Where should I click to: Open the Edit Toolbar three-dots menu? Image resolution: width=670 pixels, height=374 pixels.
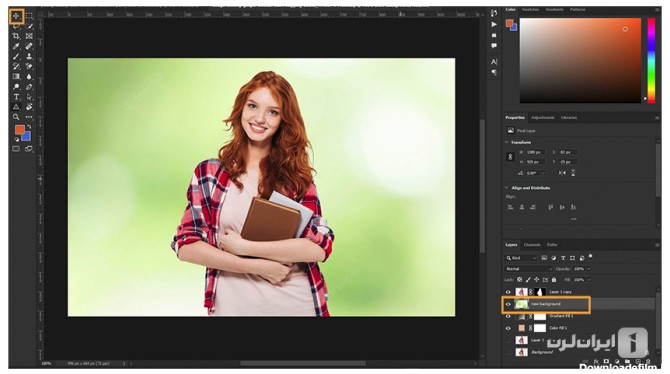pos(29,117)
